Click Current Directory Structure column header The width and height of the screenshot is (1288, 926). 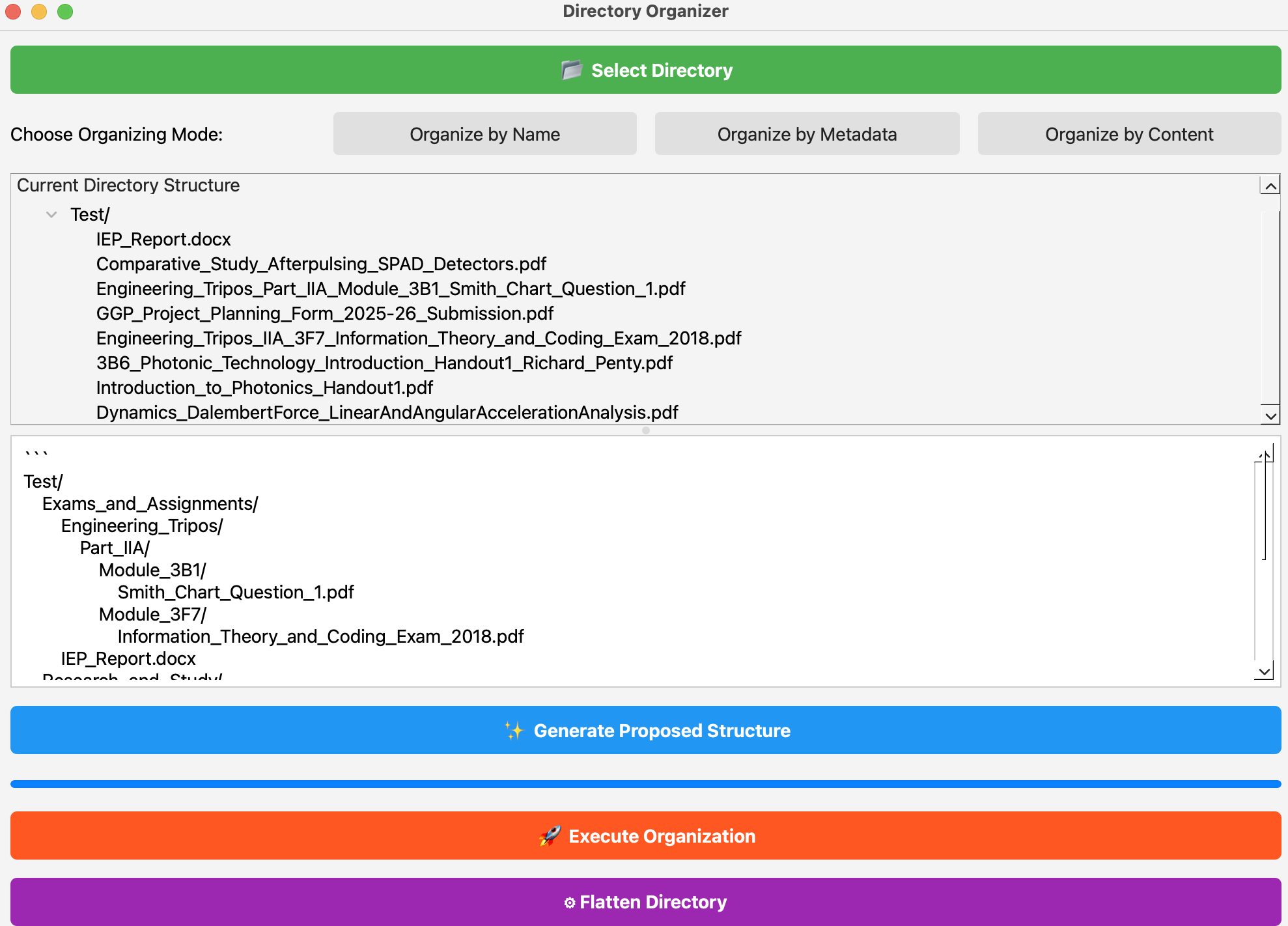coord(128,186)
